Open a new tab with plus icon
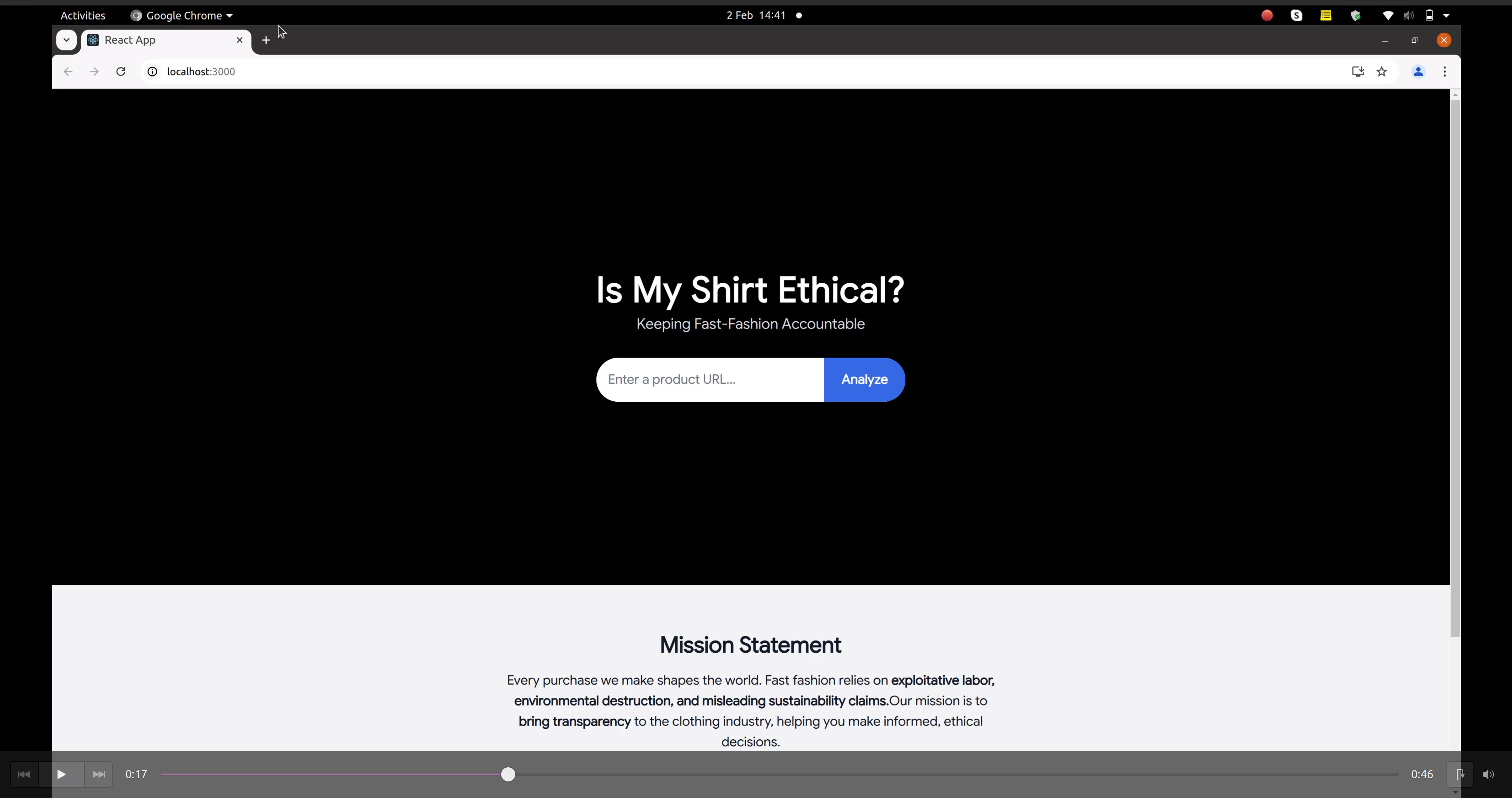Viewport: 1512px width, 798px height. pyautogui.click(x=266, y=40)
